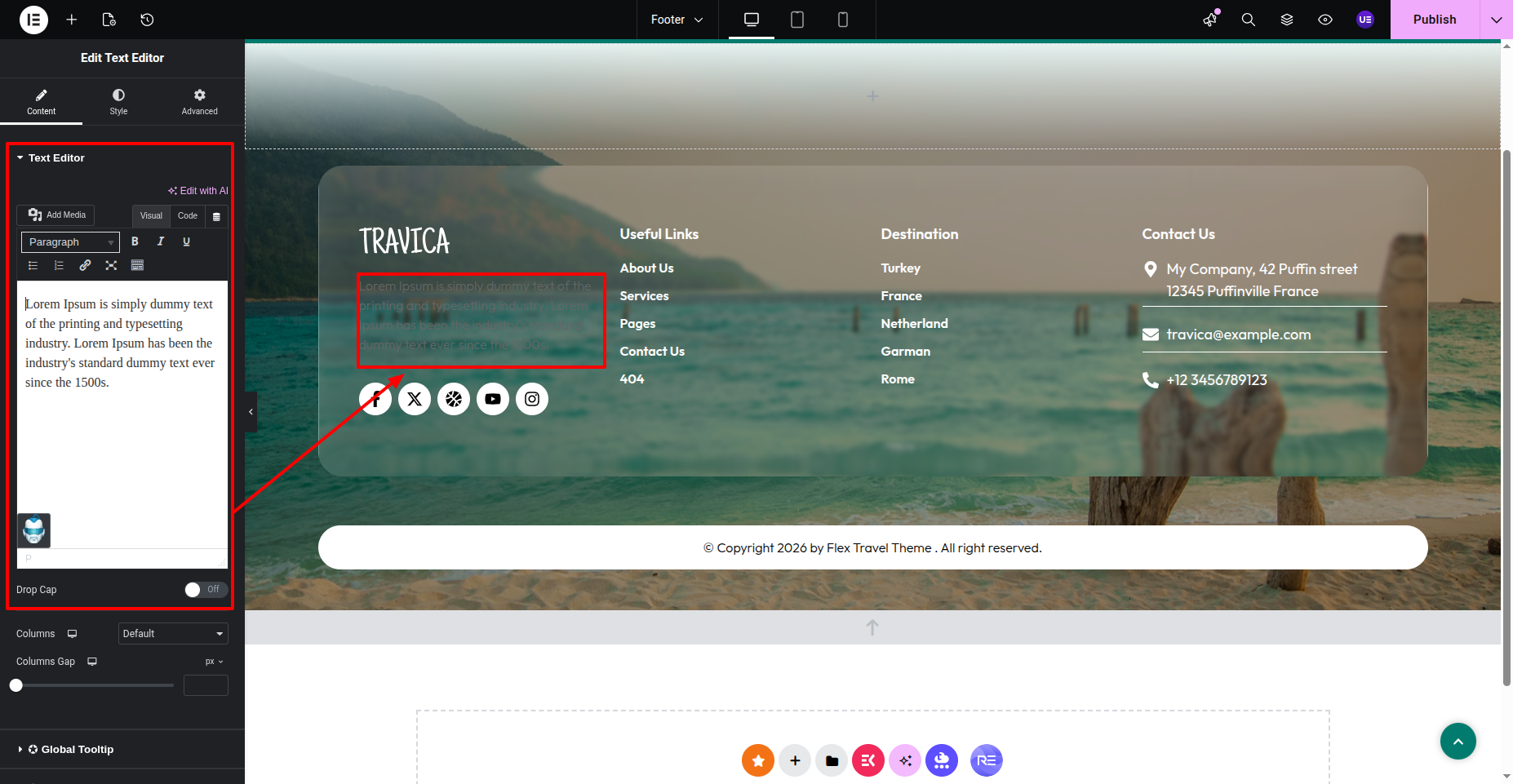The width and height of the screenshot is (1513, 784).
Task: Open the Structure layers icon
Action: pyautogui.click(x=1287, y=20)
